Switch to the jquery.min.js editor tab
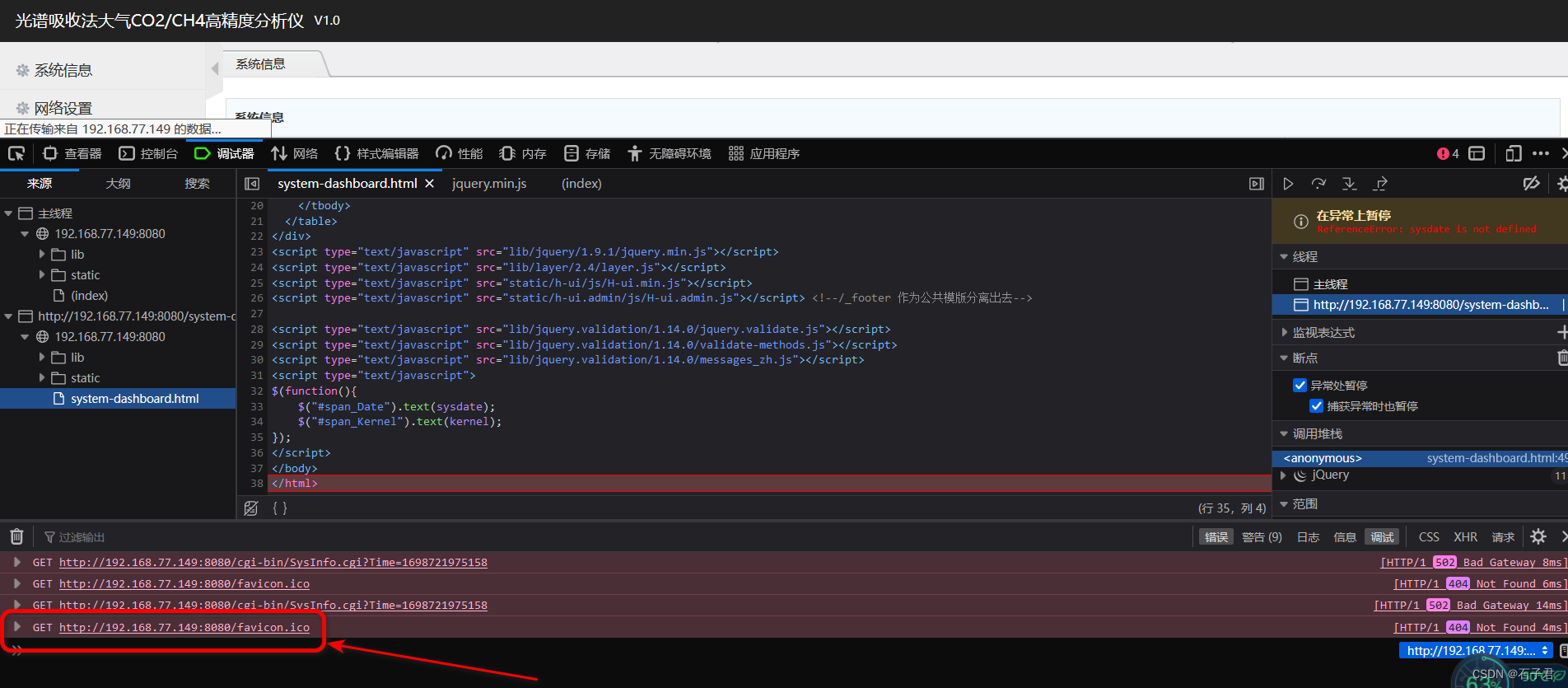1568x688 pixels. 489,184
